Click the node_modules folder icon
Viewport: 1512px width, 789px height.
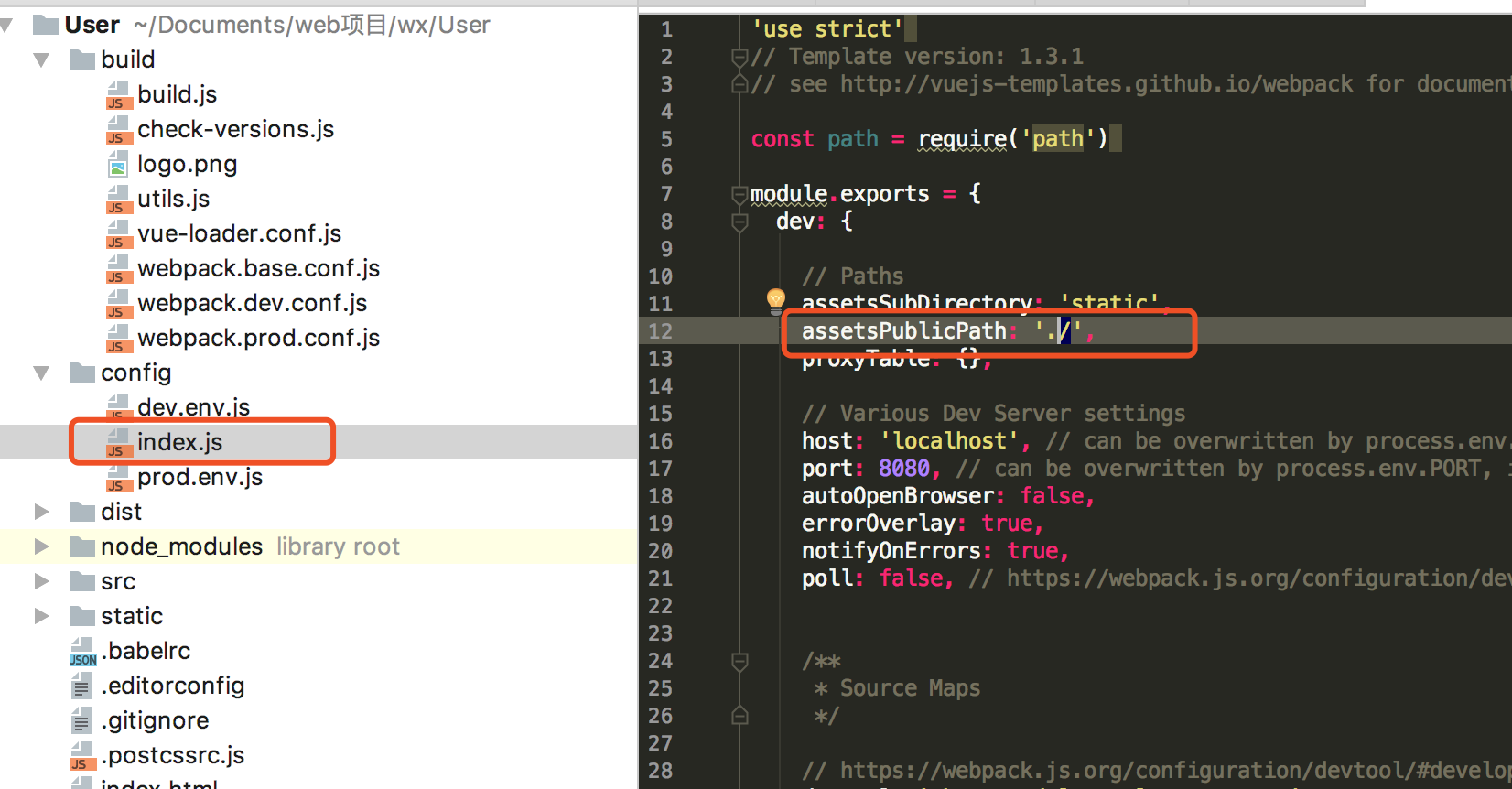[x=82, y=546]
